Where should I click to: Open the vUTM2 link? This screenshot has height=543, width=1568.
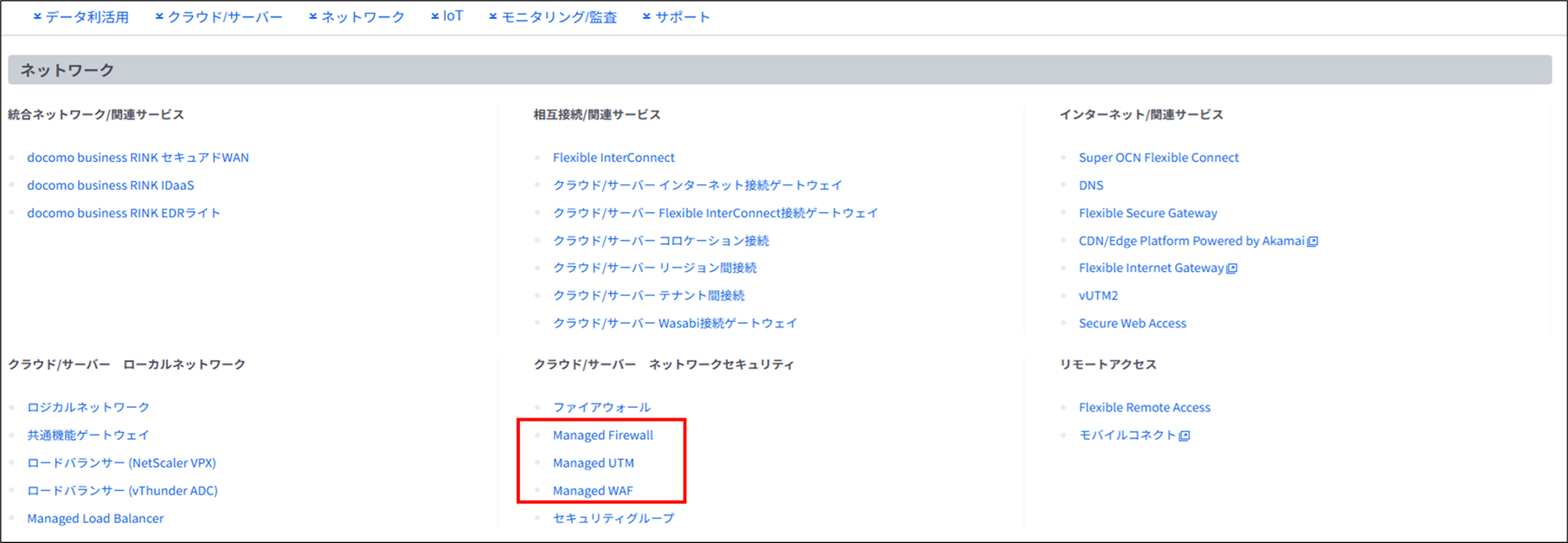(x=1098, y=295)
